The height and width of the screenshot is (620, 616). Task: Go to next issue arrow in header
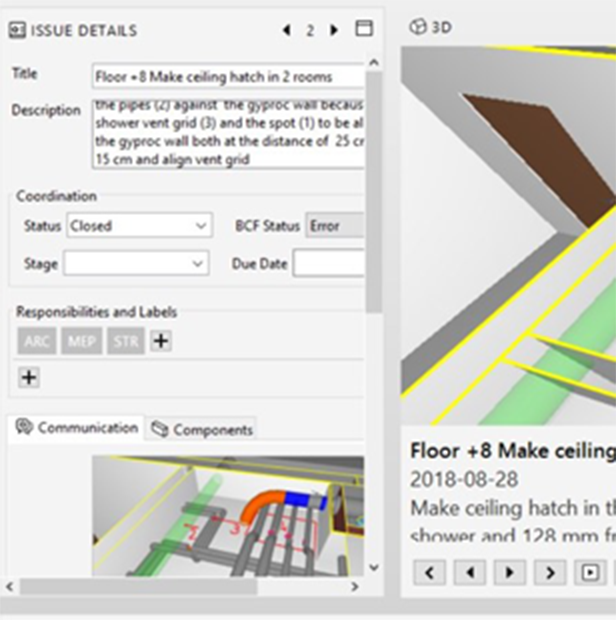(334, 30)
